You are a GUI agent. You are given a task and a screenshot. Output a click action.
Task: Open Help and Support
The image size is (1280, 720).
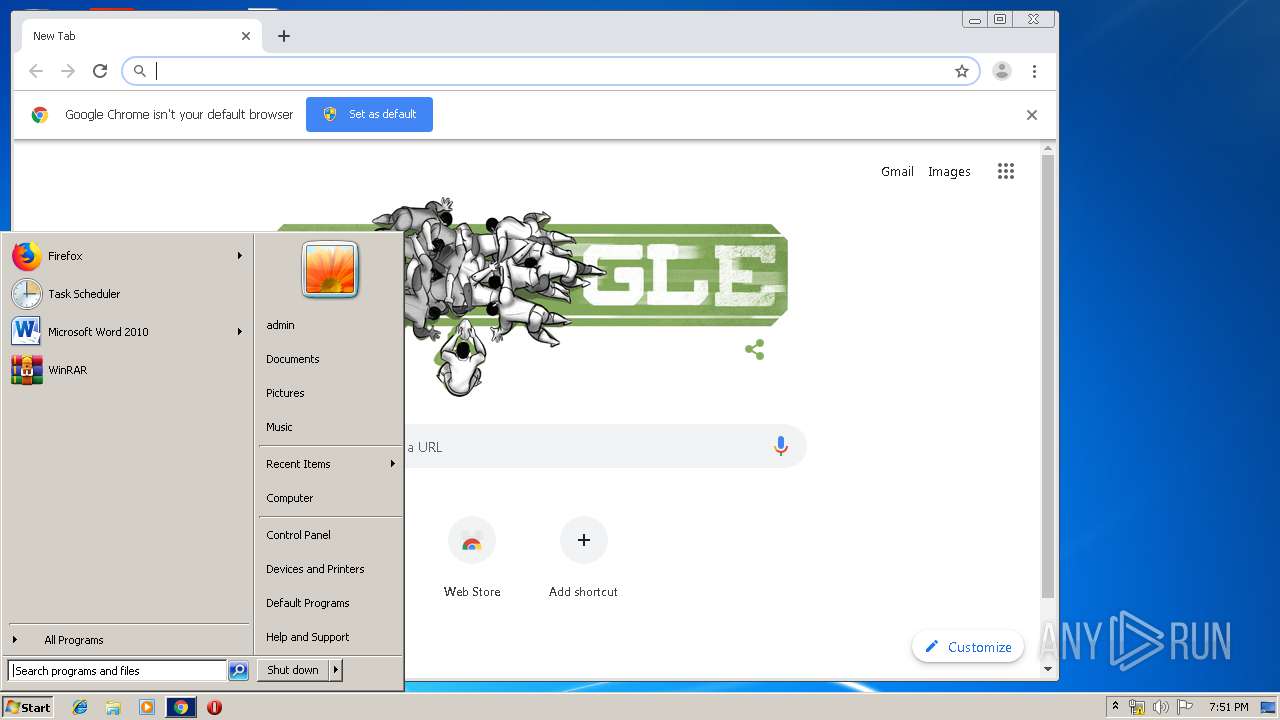click(308, 637)
